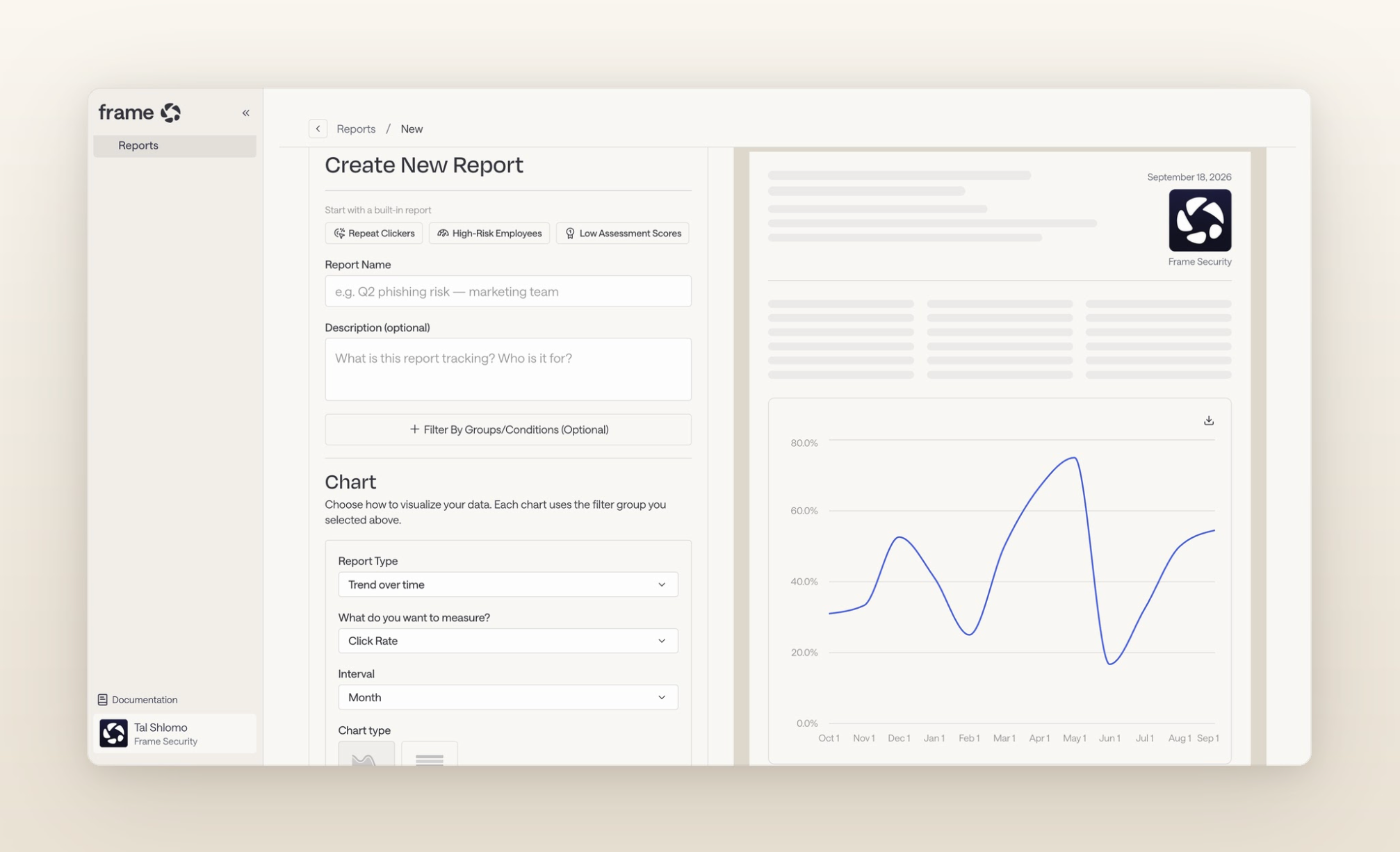Open the Report Type dropdown

(508, 584)
